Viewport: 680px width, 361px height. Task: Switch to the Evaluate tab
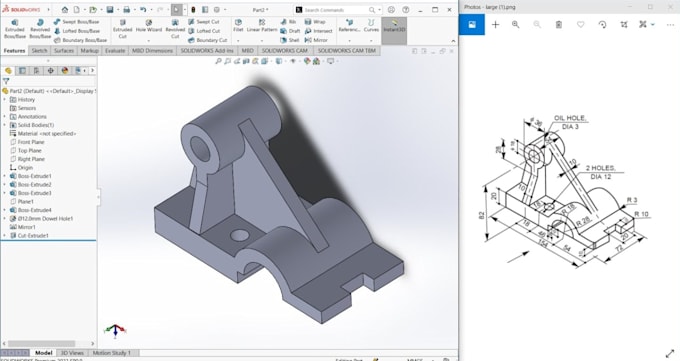click(x=115, y=51)
